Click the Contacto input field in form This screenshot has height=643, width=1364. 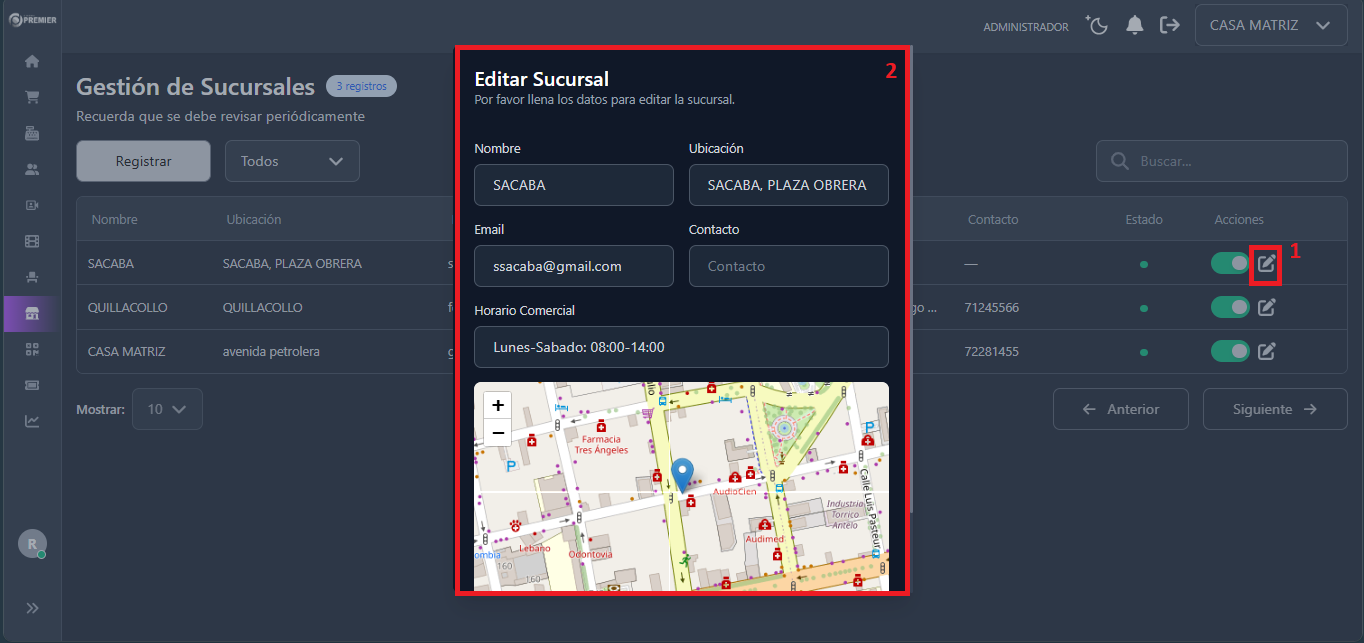pos(788,266)
